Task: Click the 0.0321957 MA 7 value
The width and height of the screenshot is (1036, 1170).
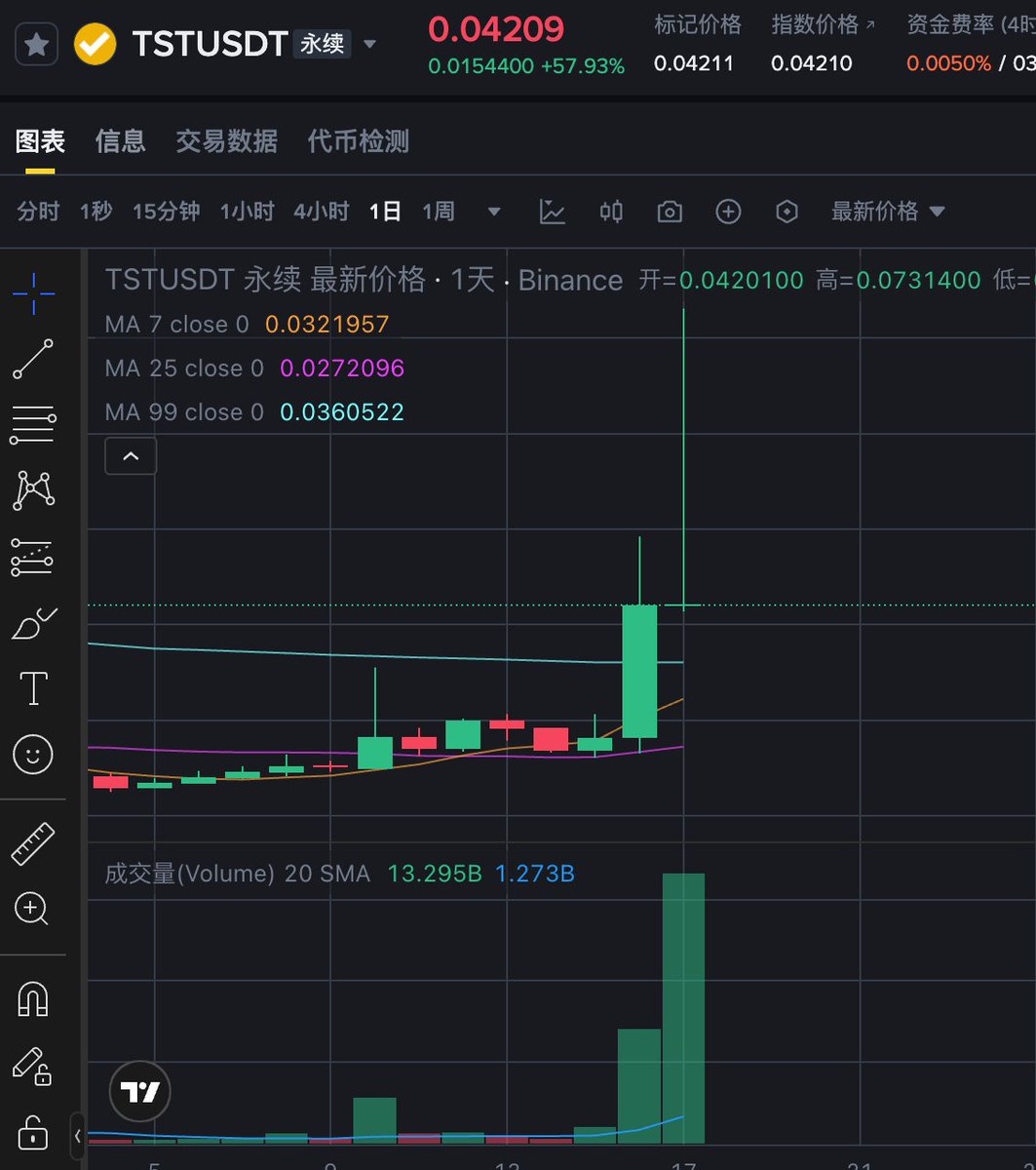Action: (327, 325)
